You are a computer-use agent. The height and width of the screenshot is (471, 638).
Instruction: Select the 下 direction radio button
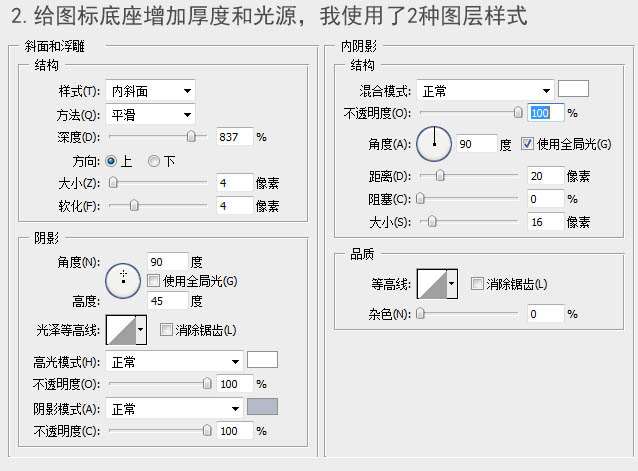tap(153, 161)
